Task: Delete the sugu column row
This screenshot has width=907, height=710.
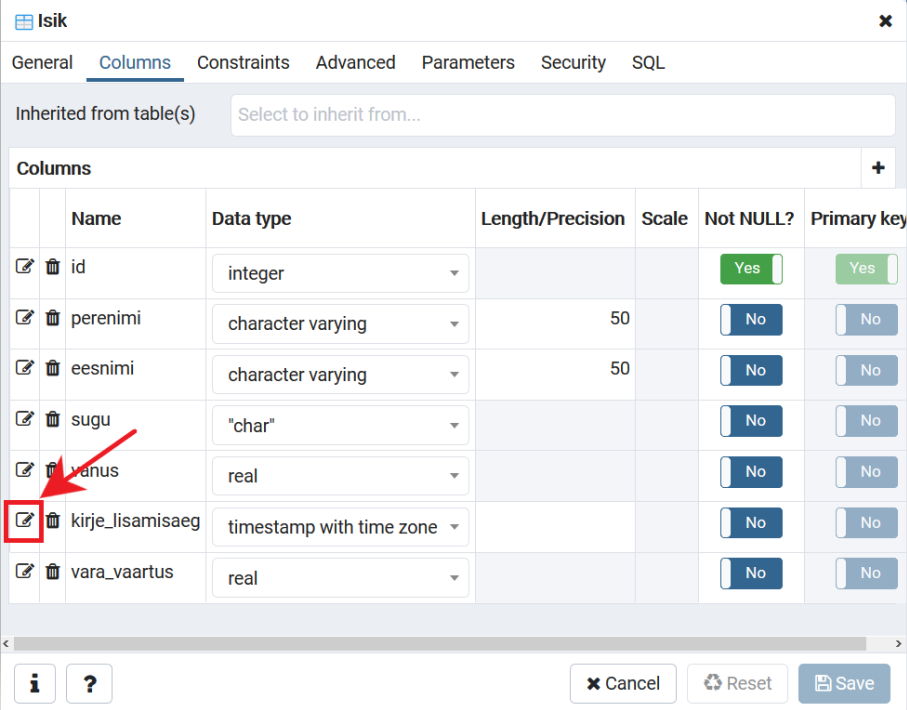Action: pos(53,419)
